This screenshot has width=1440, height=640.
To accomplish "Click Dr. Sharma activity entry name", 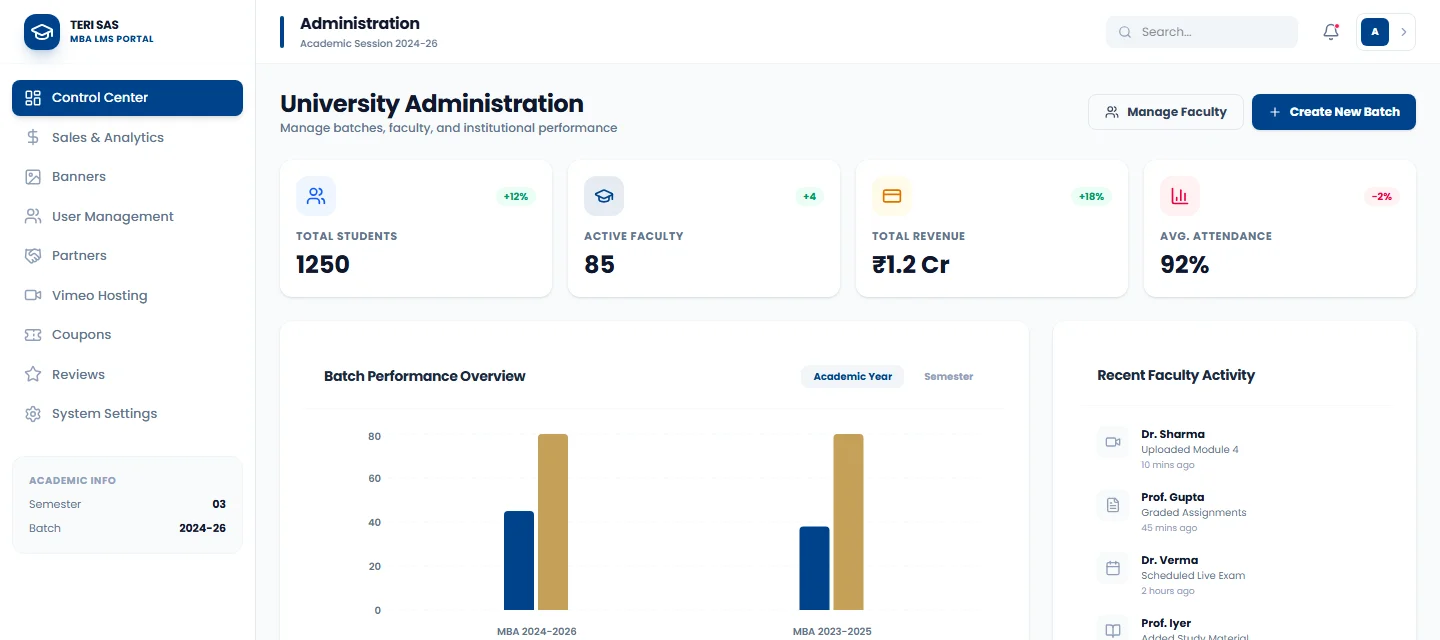I will click(x=1173, y=435).
